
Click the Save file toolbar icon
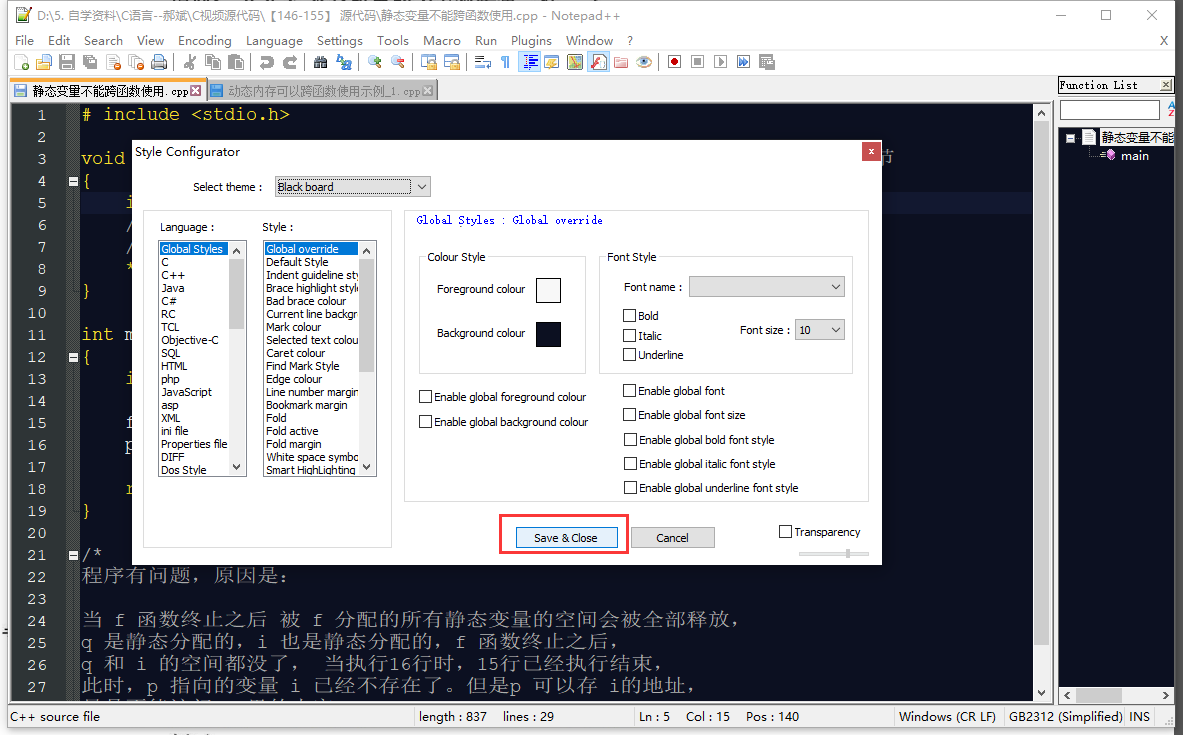pyautogui.click(x=67, y=63)
